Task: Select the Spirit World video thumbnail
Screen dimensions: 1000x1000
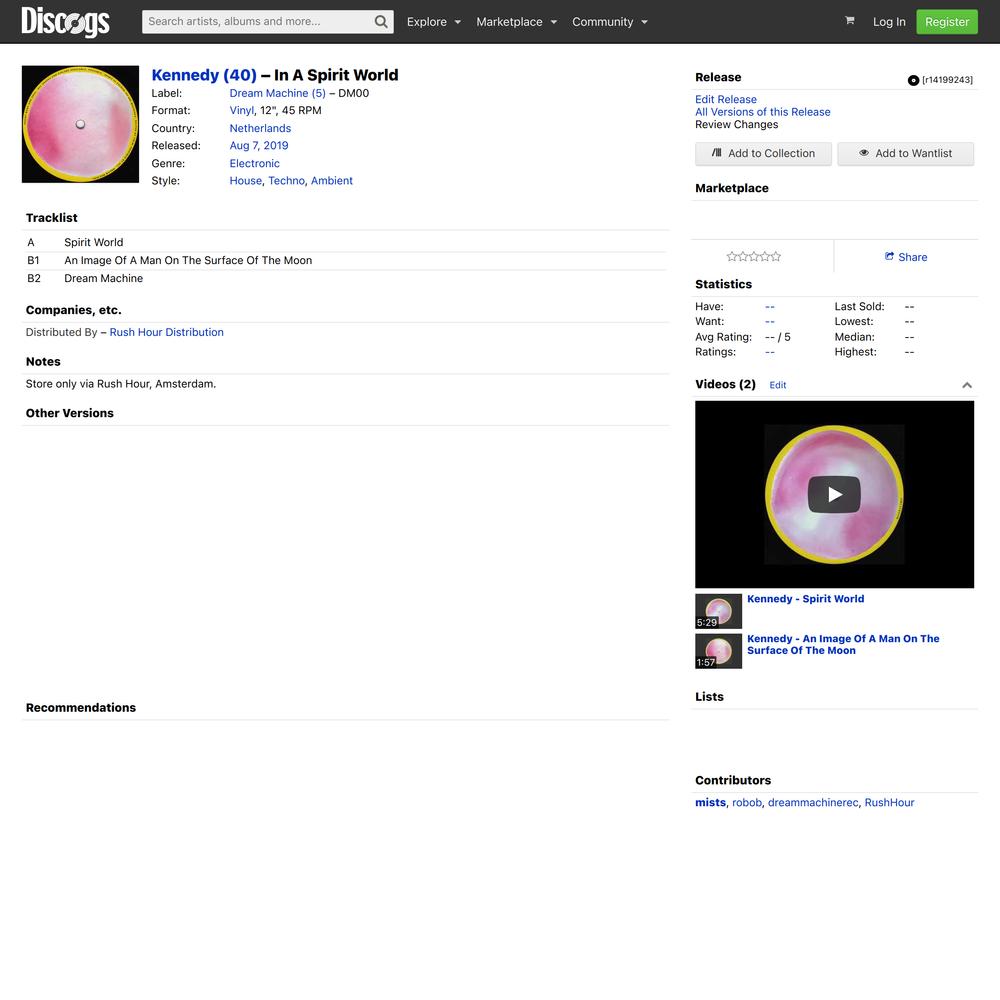Action: [x=718, y=612]
